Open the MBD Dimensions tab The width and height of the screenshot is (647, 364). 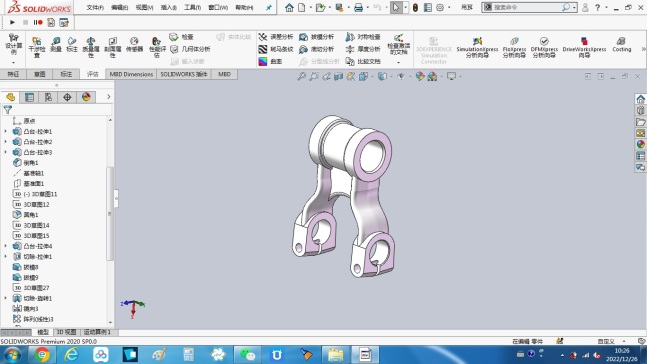coord(131,74)
